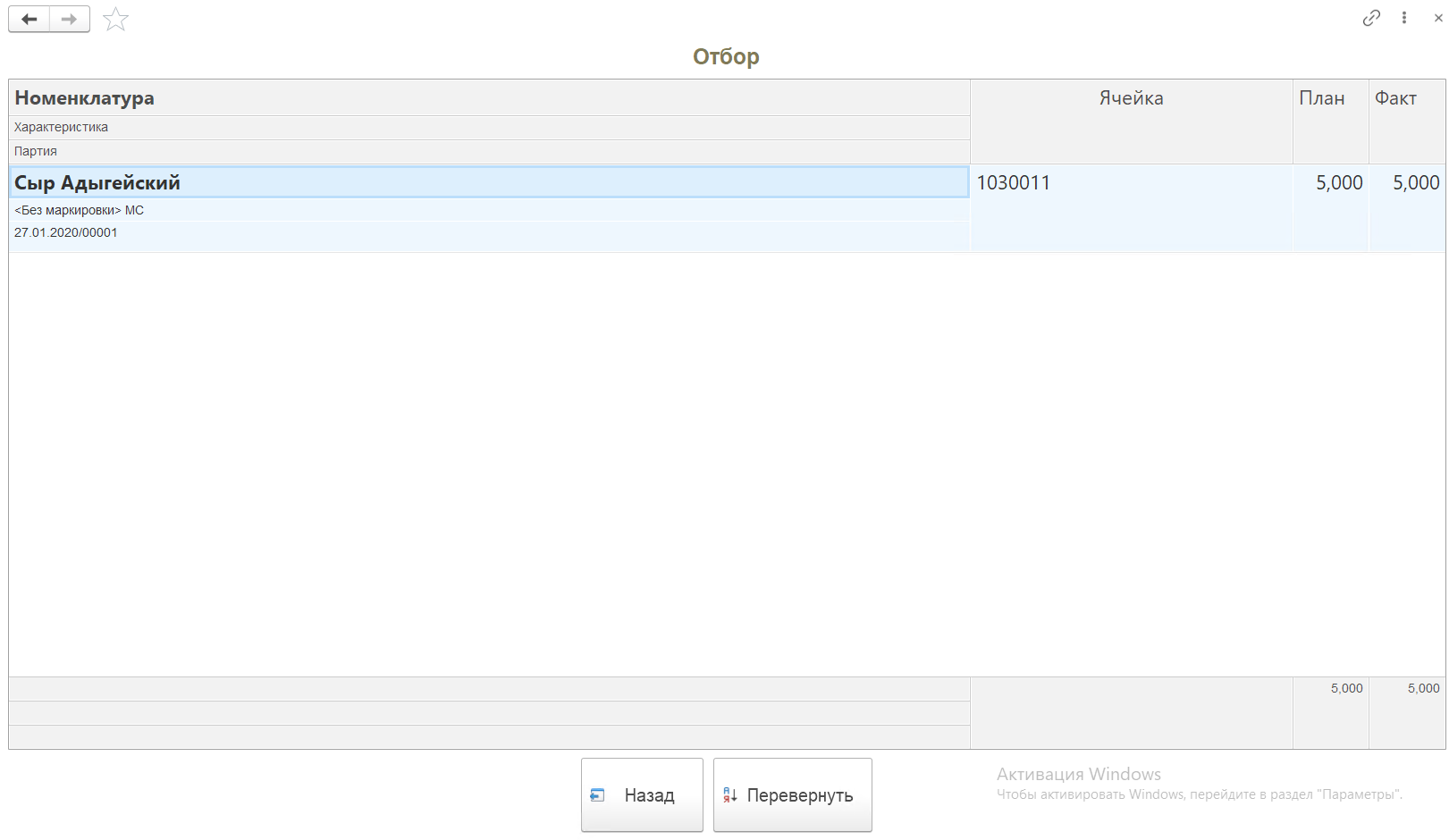This screenshot has height=840, width=1449.
Task: Select the Сыр Адыгейский row name
Action: tap(97, 182)
